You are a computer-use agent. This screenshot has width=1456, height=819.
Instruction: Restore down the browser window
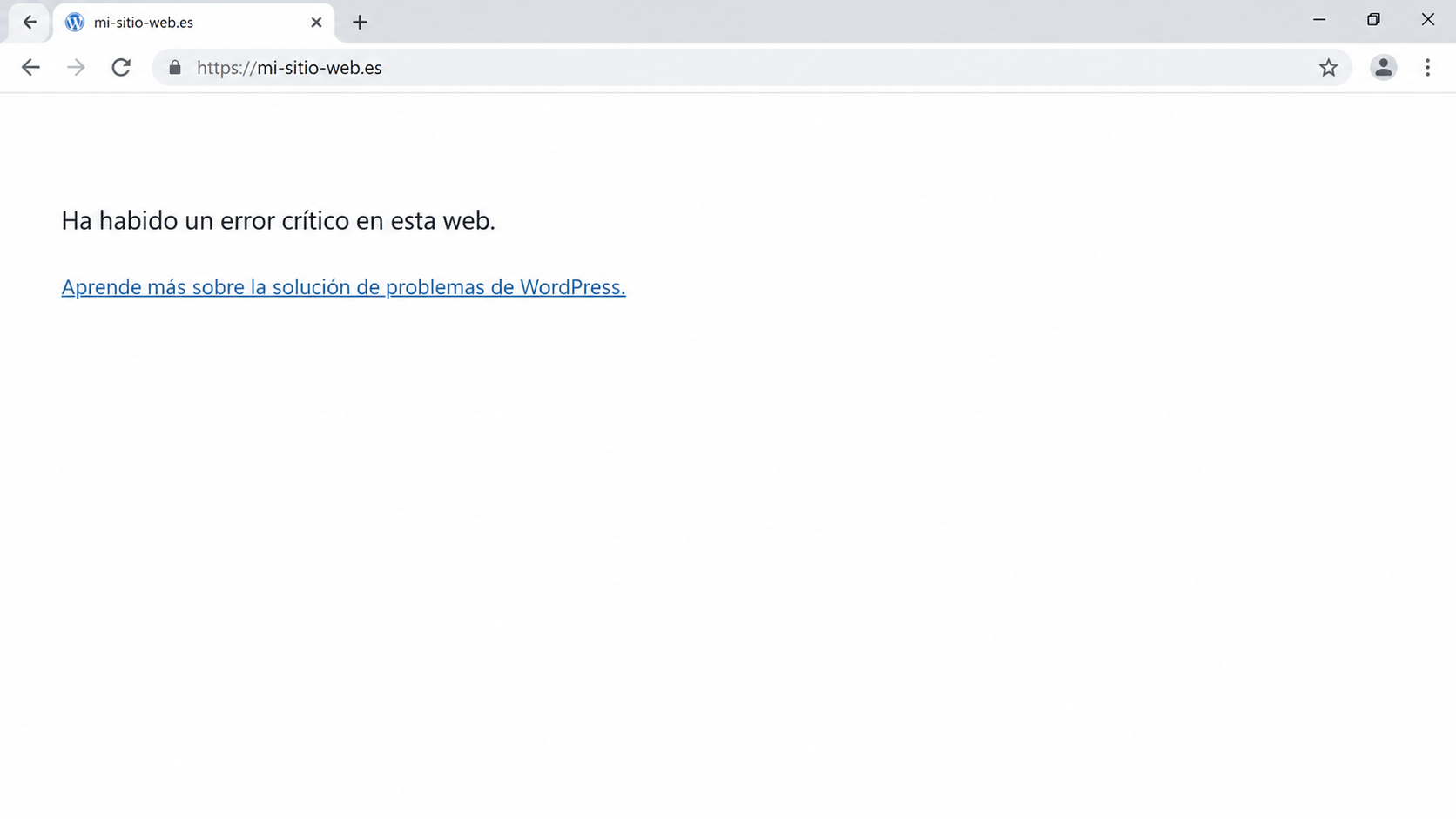(x=1373, y=19)
